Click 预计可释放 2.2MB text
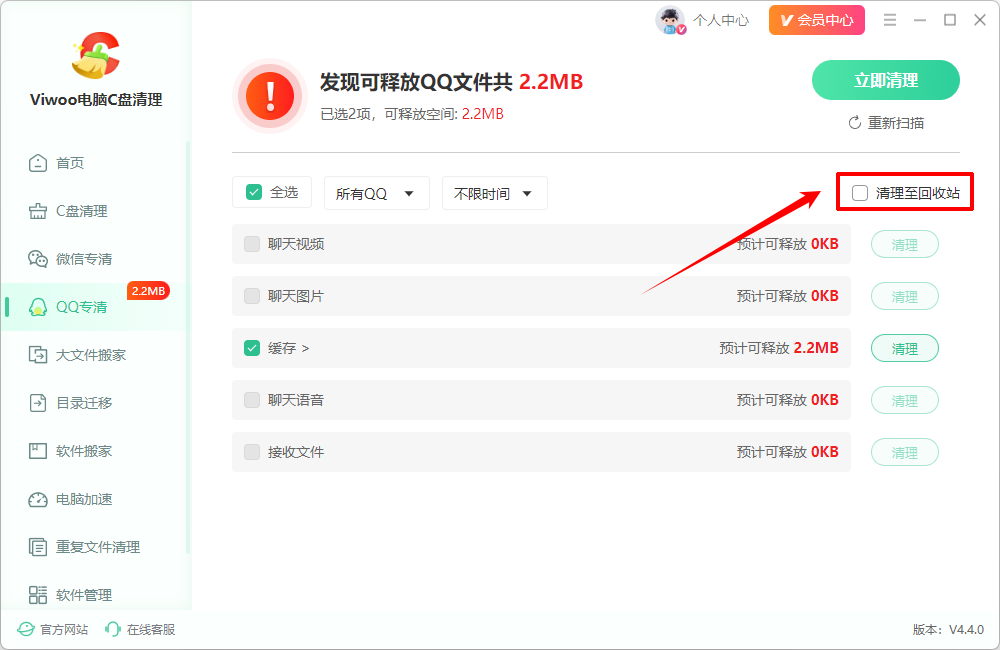Image resolution: width=1000 pixels, height=650 pixels. click(x=779, y=348)
